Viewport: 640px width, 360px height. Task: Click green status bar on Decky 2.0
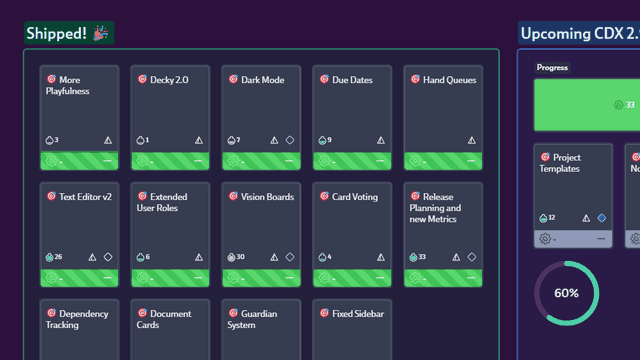coord(170,161)
